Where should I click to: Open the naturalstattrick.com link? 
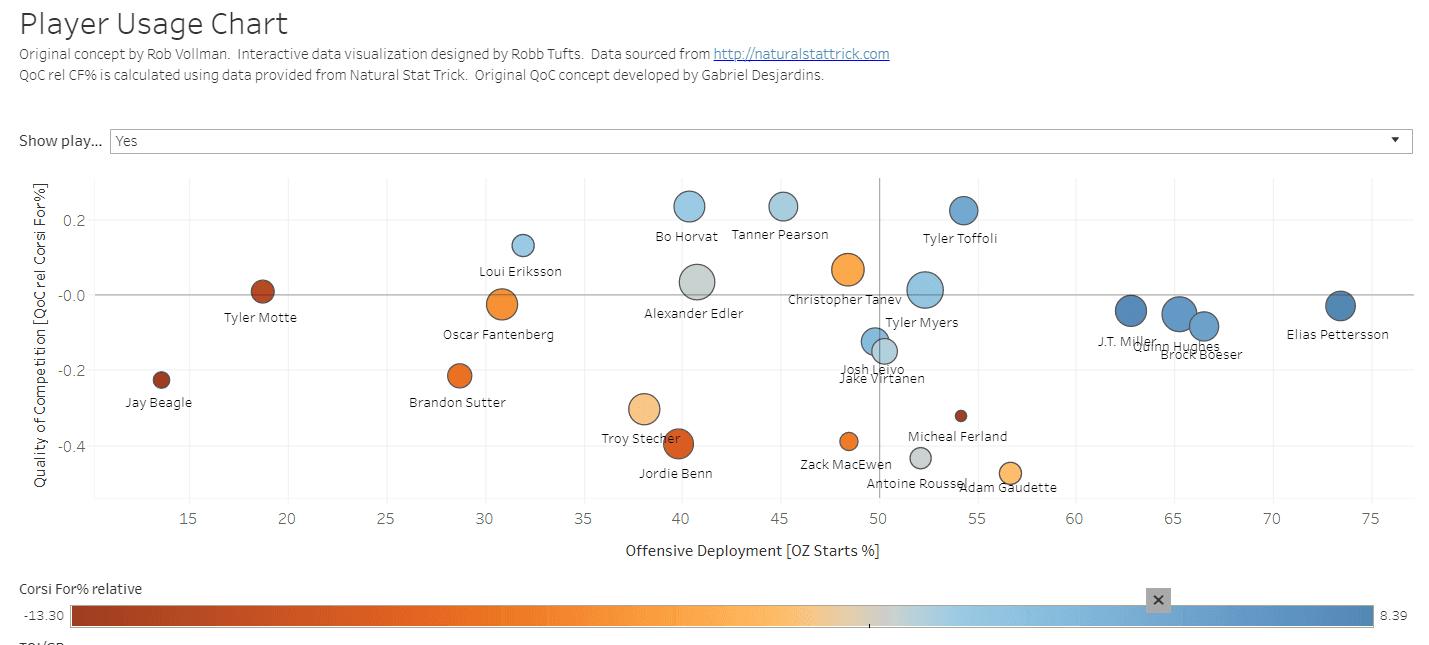[801, 54]
